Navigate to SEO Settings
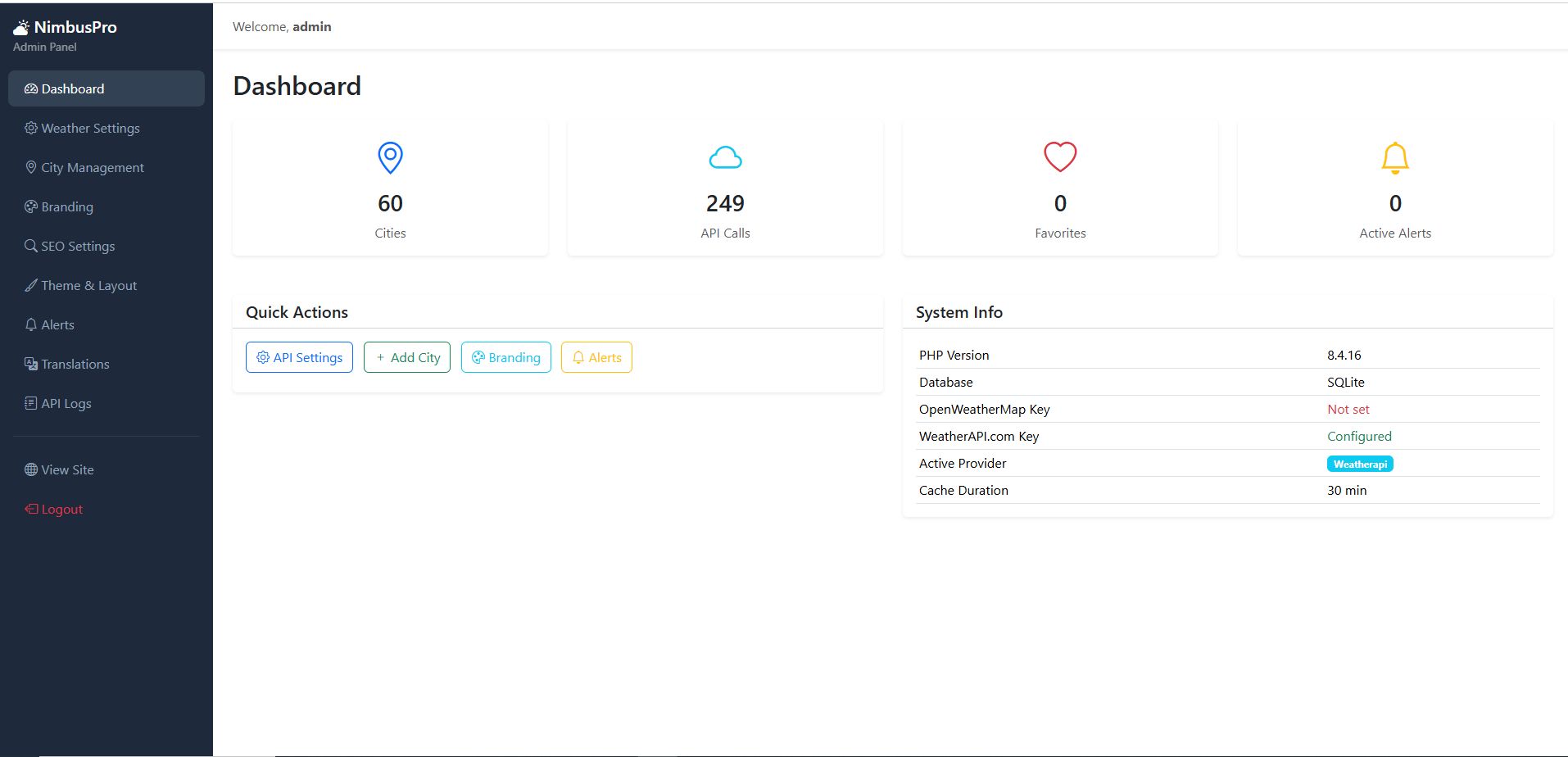Image resolution: width=1568 pixels, height=757 pixels. (106, 246)
